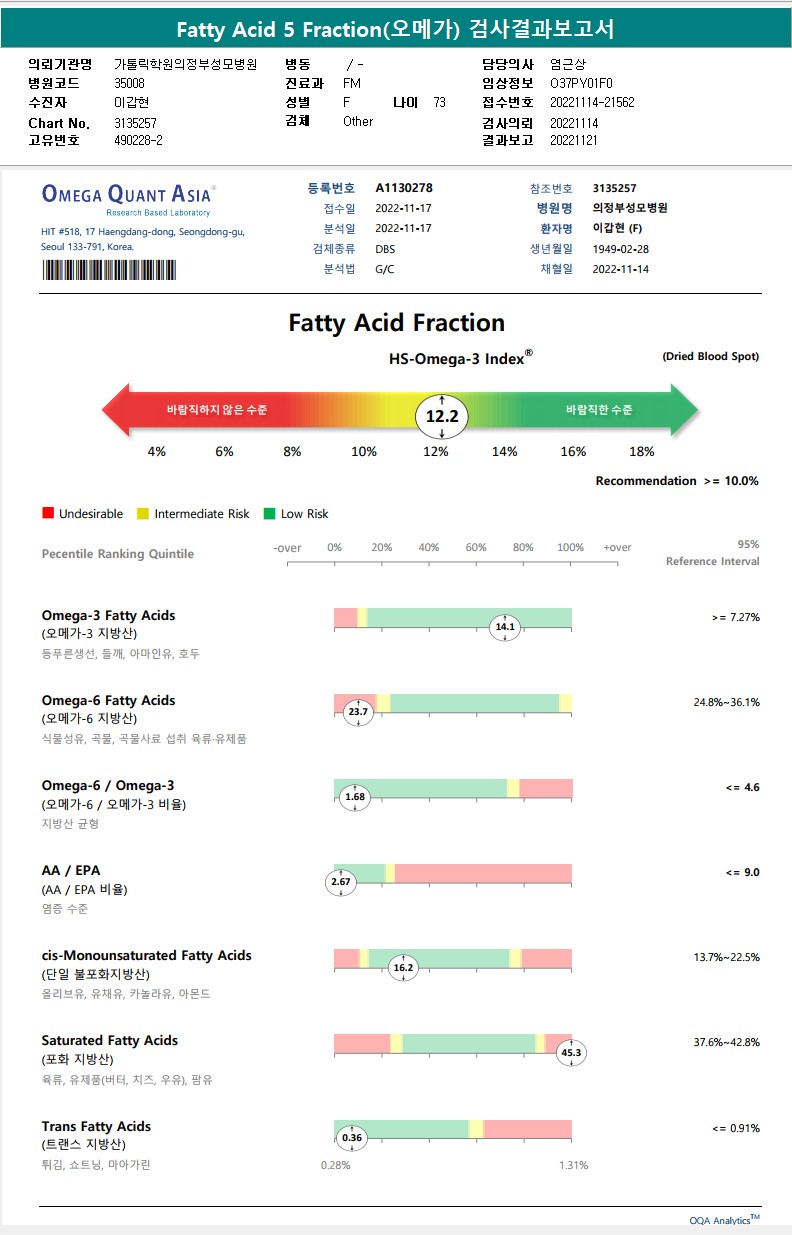Click the 2.67 AA/EPA ratio marker
The image size is (792, 1235).
coord(341,882)
